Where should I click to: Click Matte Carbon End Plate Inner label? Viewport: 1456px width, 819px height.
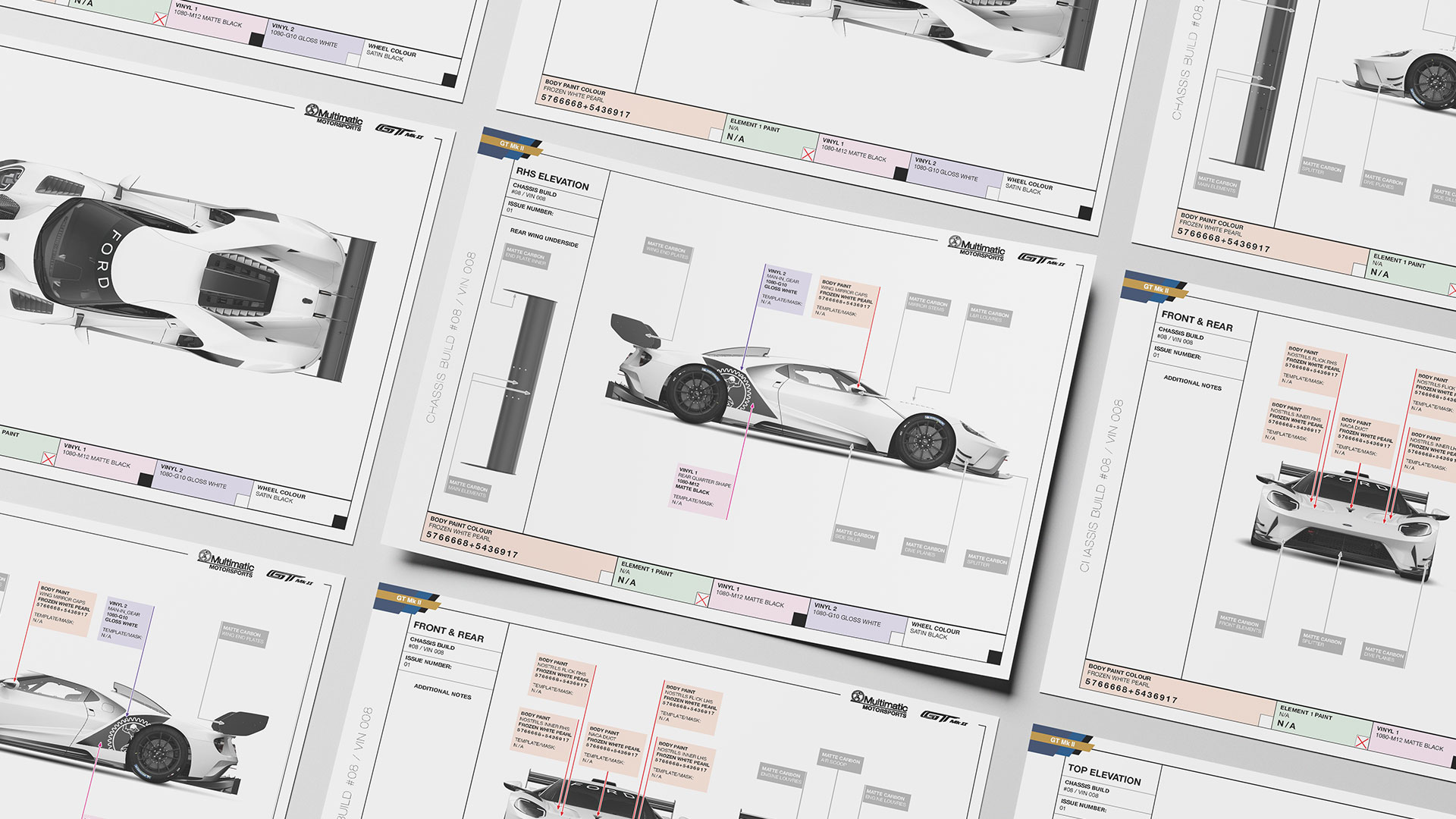(x=527, y=256)
